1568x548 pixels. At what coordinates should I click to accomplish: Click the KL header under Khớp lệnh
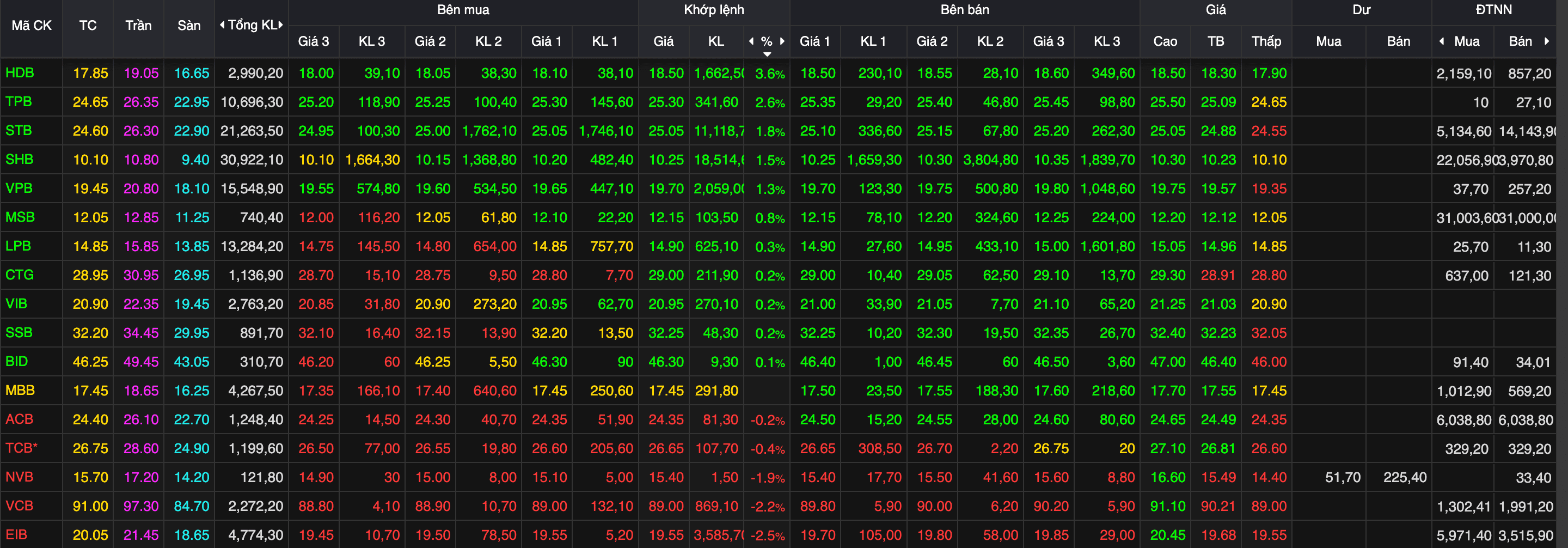(x=716, y=41)
